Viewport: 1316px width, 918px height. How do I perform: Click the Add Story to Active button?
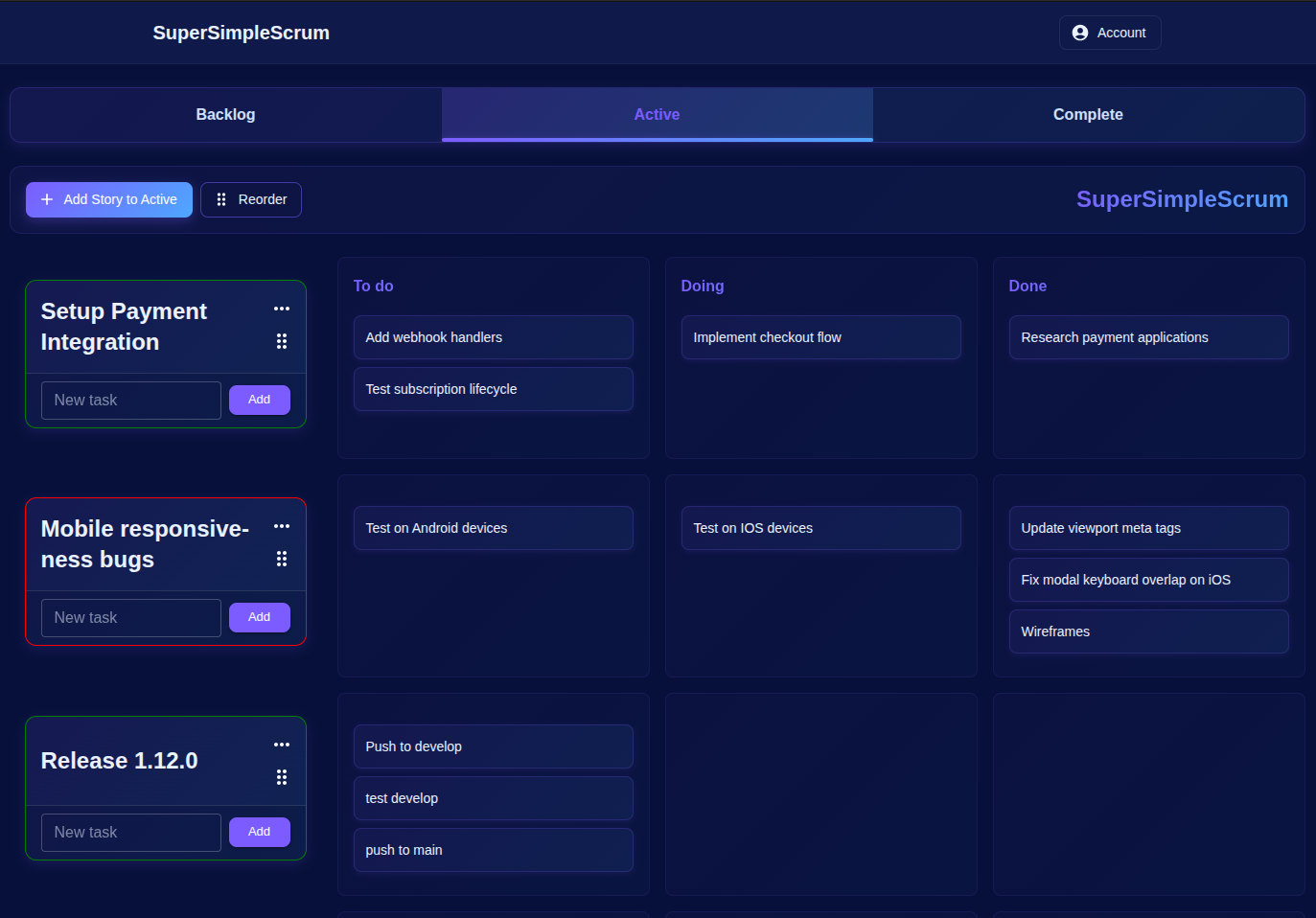[108, 199]
